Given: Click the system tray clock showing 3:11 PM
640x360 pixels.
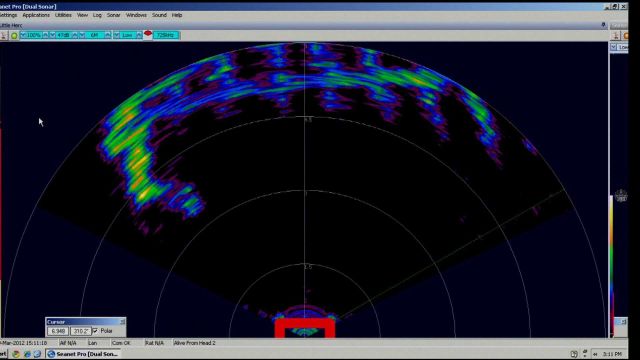Looking at the screenshot, I should click(x=613, y=354).
